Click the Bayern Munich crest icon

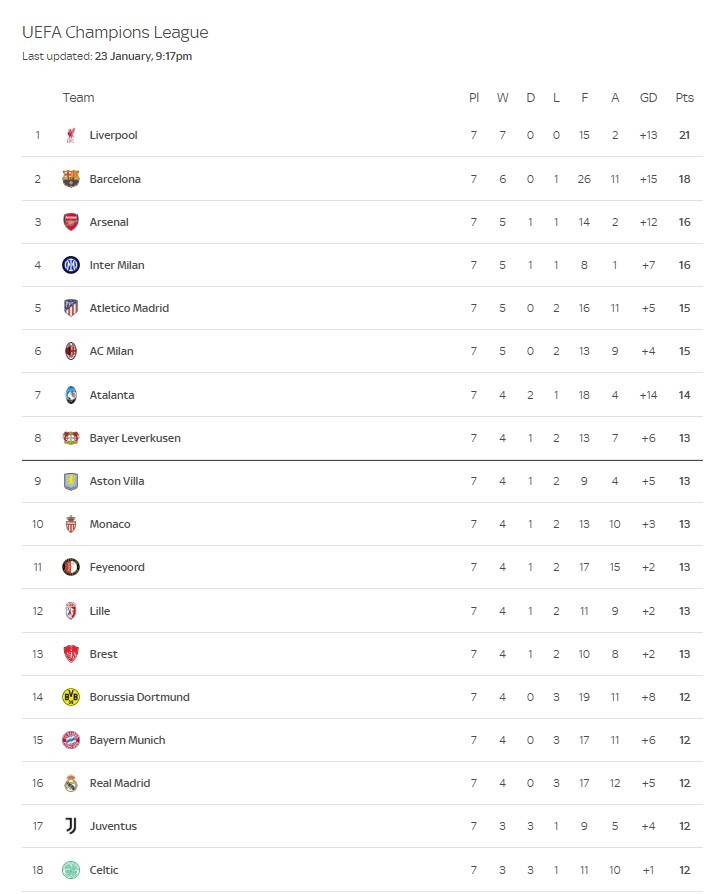pyautogui.click(x=71, y=740)
